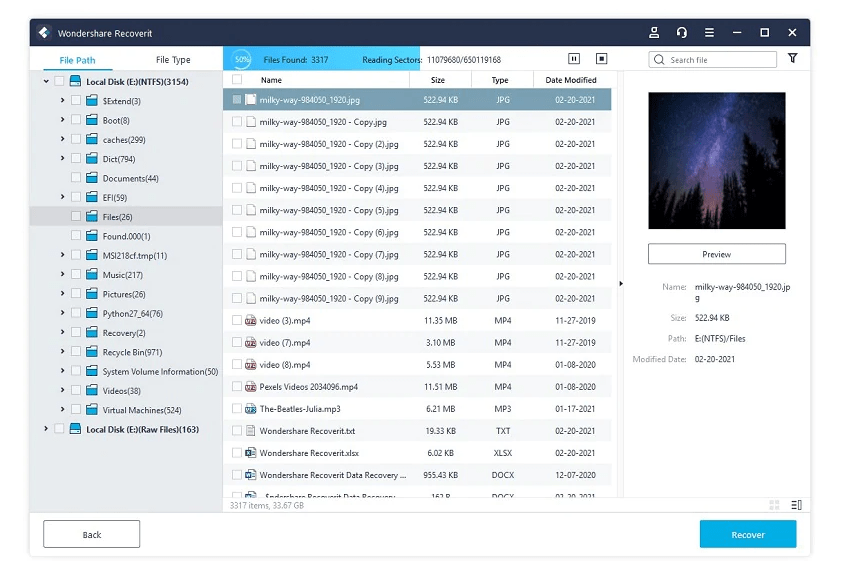The image size is (853, 576).
Task: Expand the Local Disk (E:)(Raw Files) node
Action: (46, 429)
